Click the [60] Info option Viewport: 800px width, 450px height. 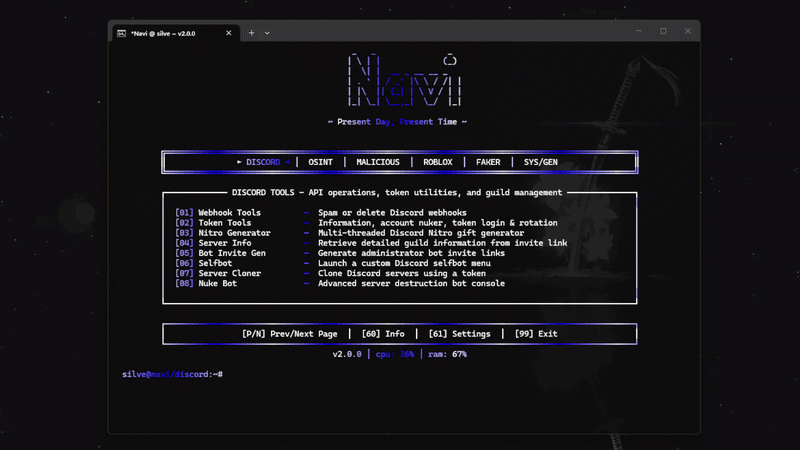[383, 334]
